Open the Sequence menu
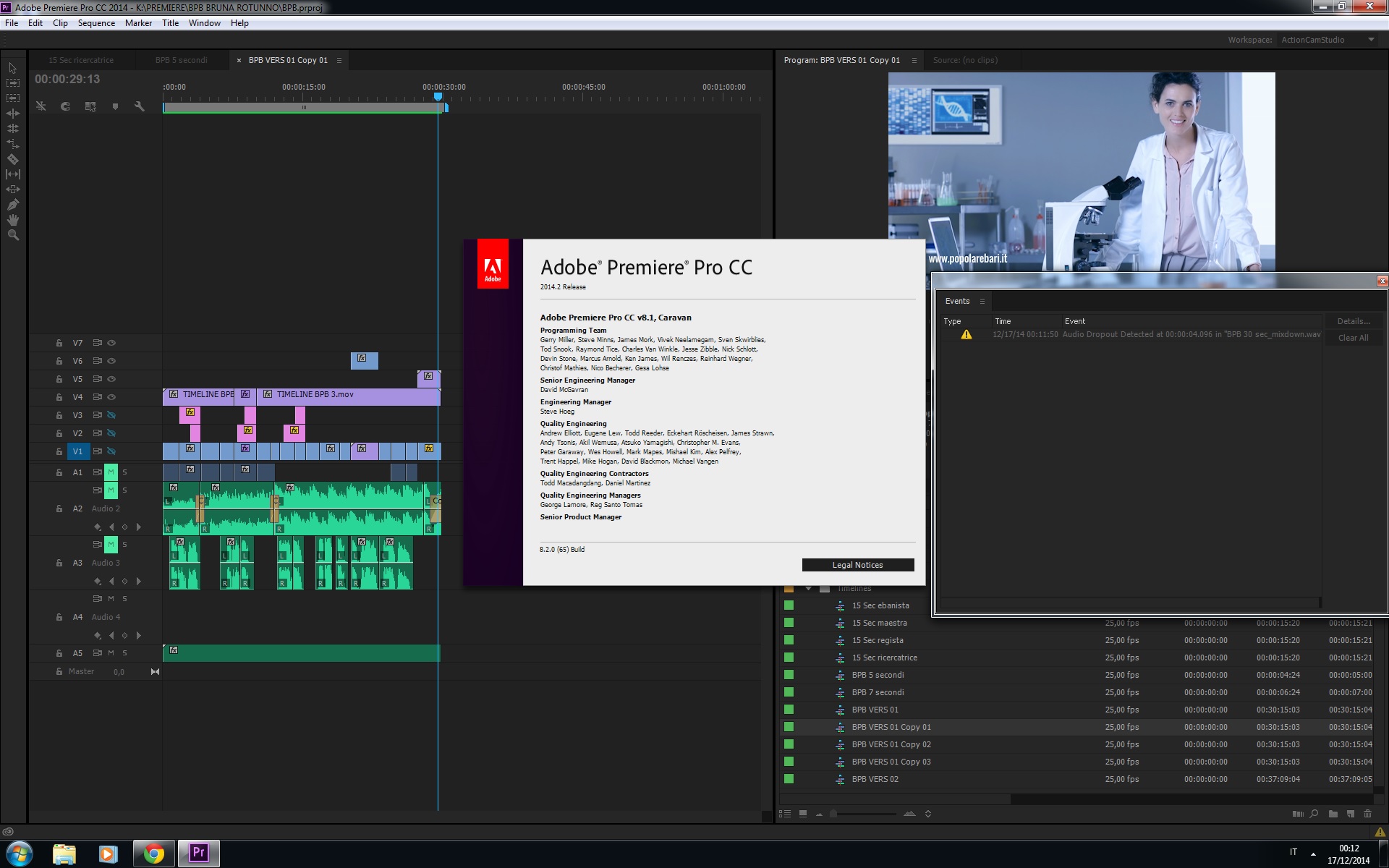1389x868 pixels. click(x=96, y=23)
